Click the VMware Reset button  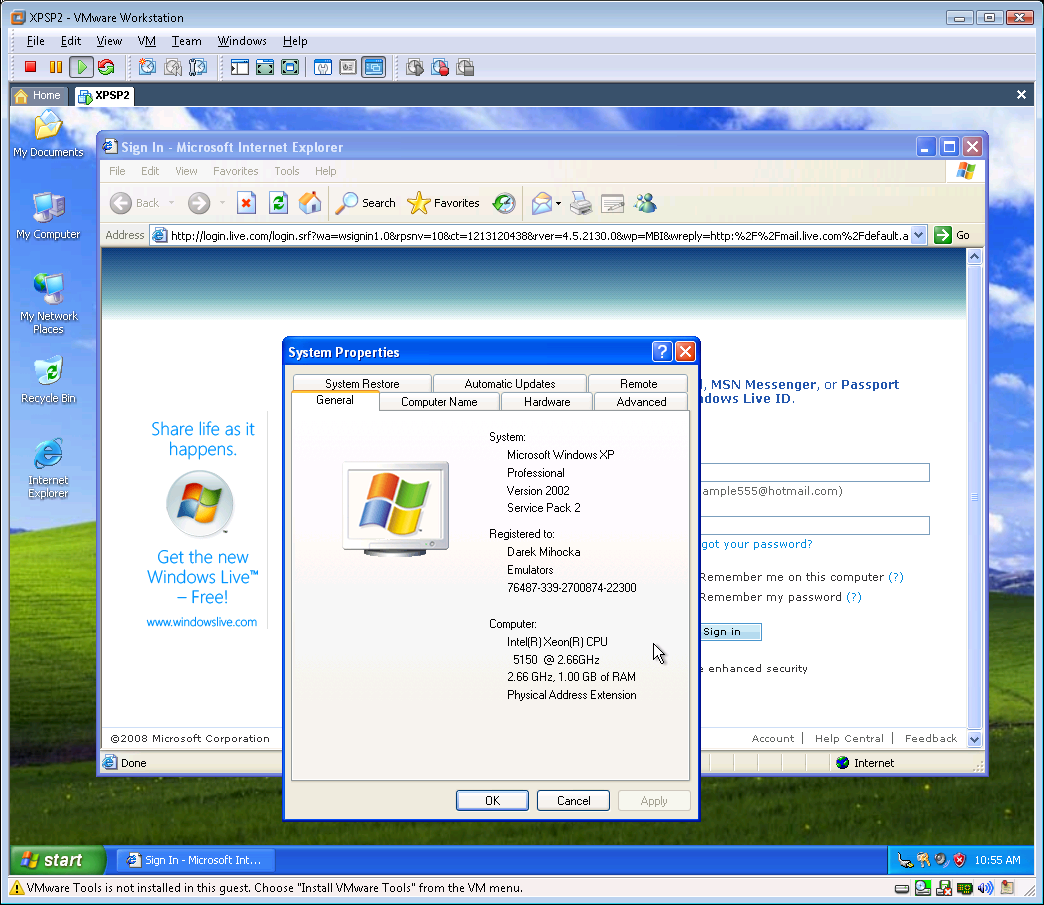click(106, 67)
